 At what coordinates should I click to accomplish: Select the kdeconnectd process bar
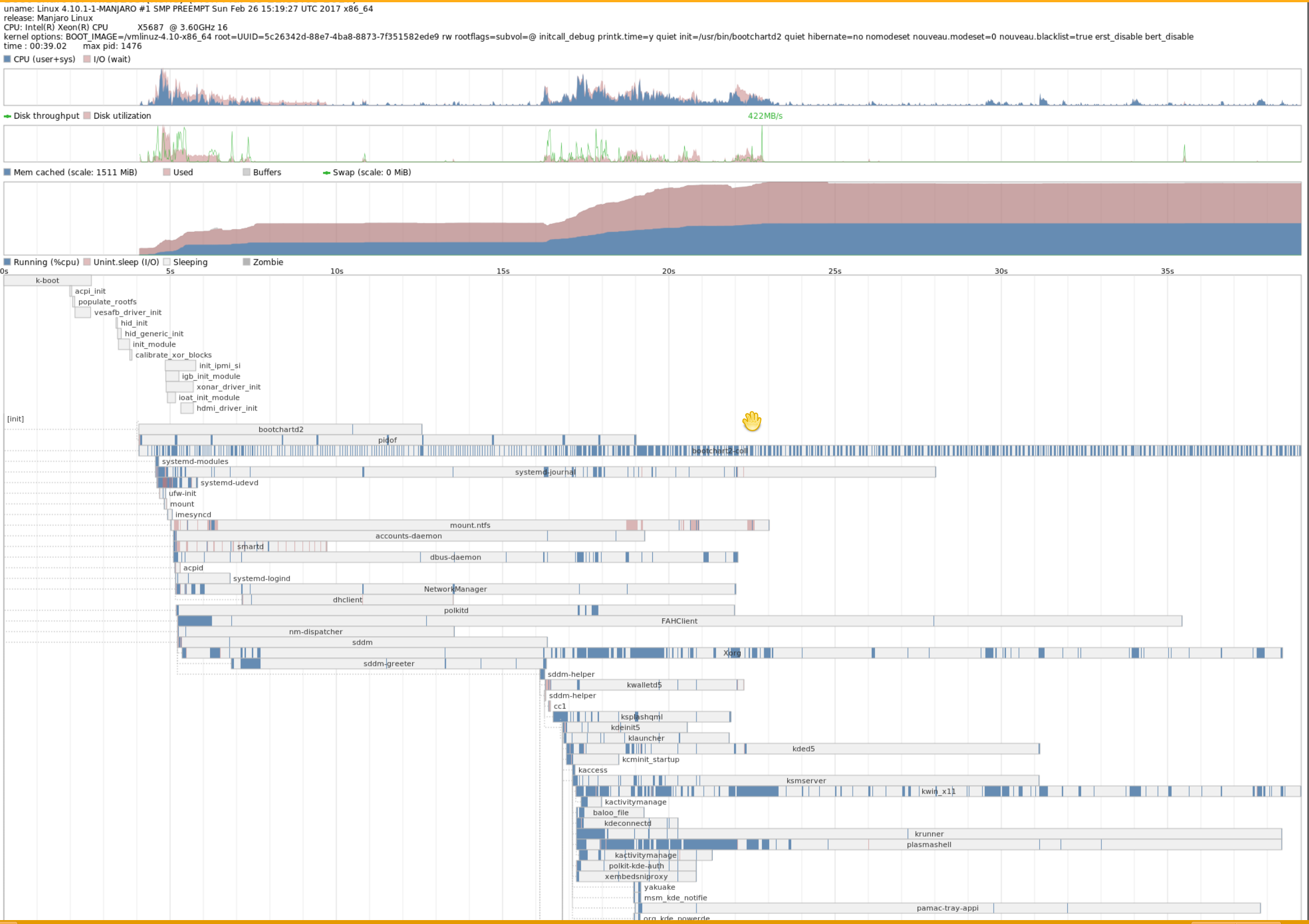point(627,824)
